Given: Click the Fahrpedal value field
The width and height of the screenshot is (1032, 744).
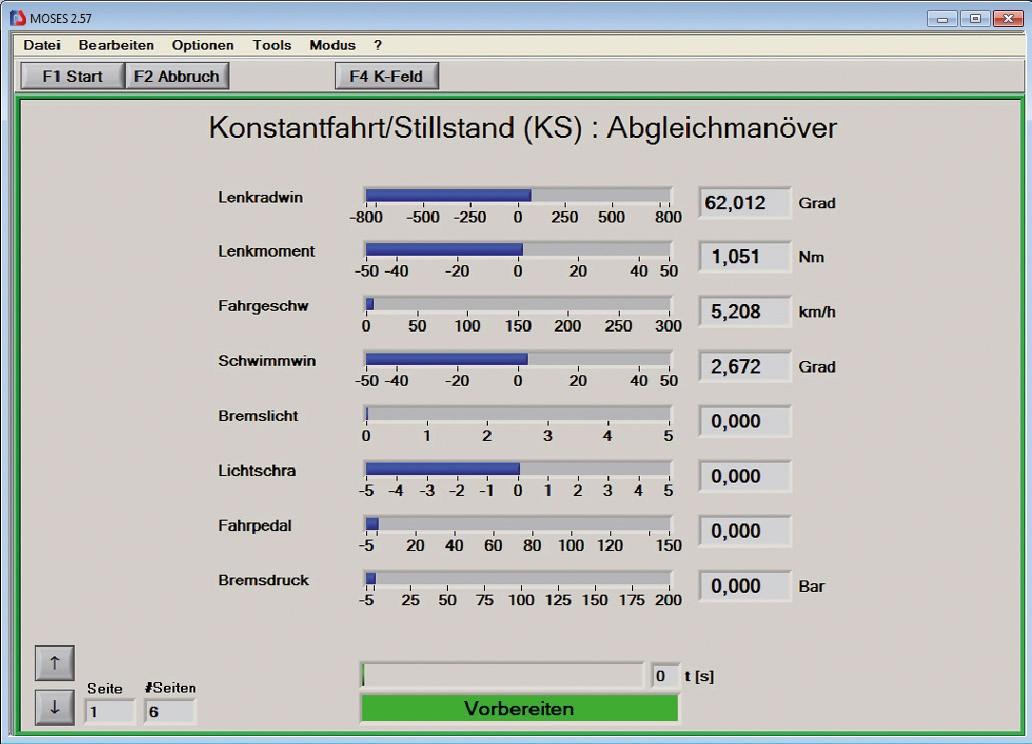Looking at the screenshot, I should 744,531.
